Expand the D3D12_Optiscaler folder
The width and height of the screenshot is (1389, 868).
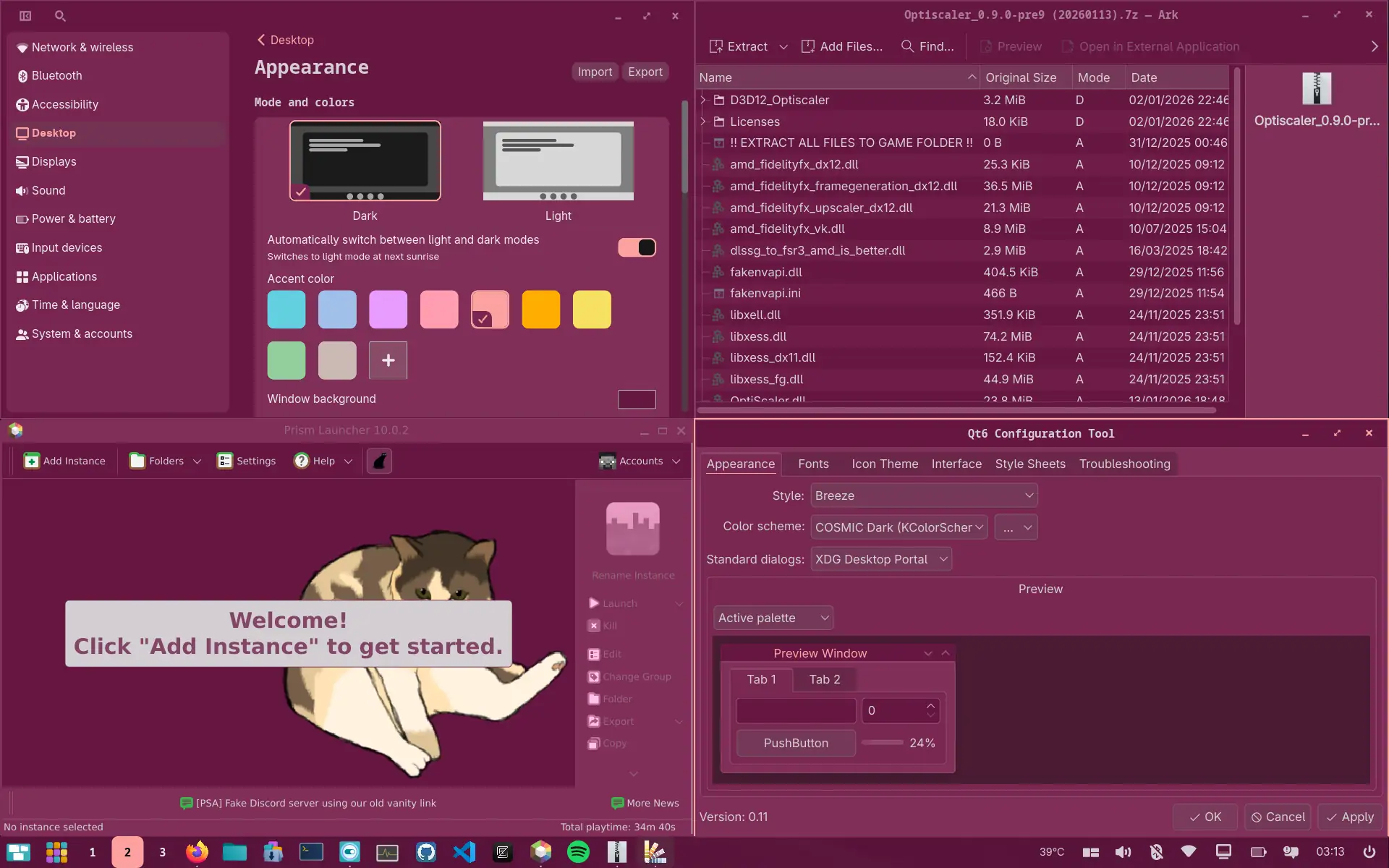pos(702,100)
